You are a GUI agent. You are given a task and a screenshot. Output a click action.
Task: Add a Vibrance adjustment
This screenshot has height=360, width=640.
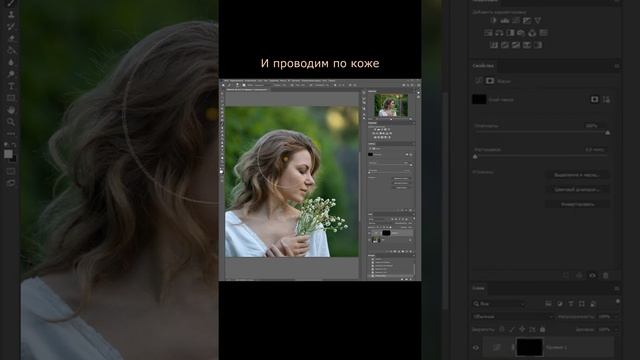[538, 20]
